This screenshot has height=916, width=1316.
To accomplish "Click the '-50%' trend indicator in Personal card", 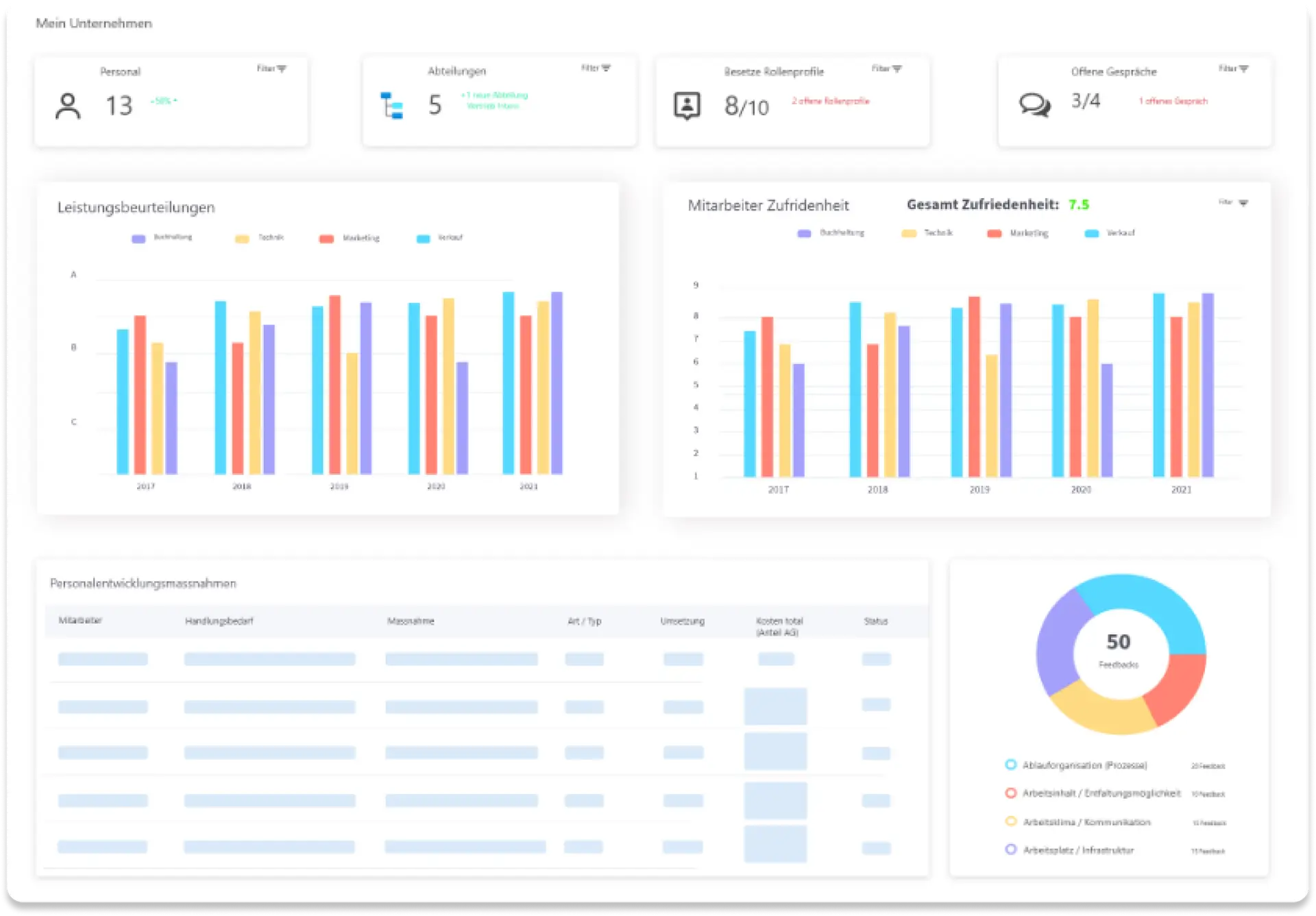I will tap(164, 101).
